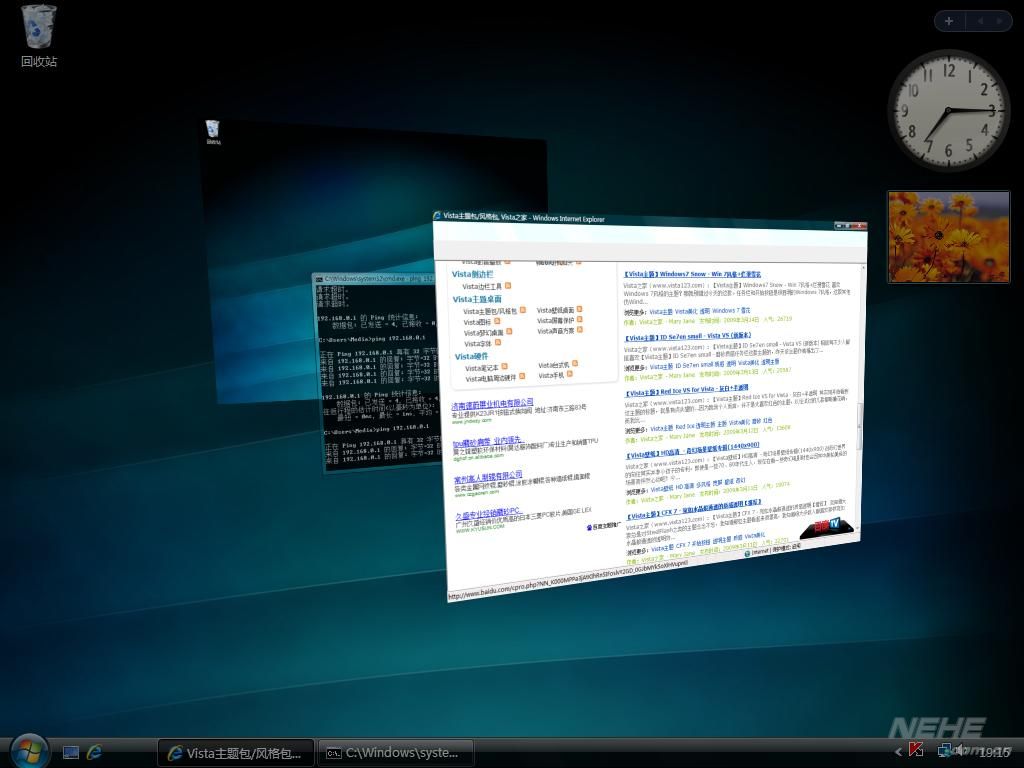Image resolution: width=1024 pixels, height=768 pixels.
Task: Open the Vista硬件 heading link
Action: pyautogui.click(x=472, y=357)
